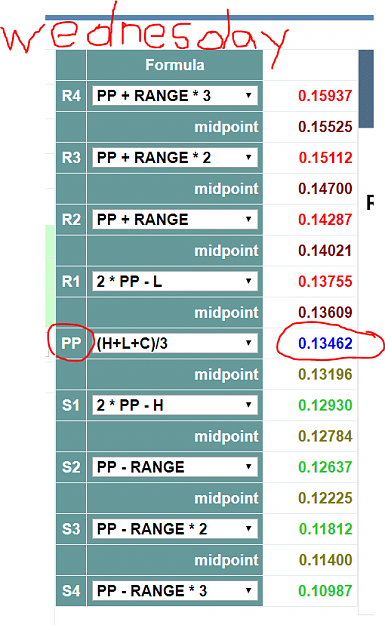Click the vertical scrollbar thumb at right
The width and height of the screenshot is (385, 625).
pos(366,89)
